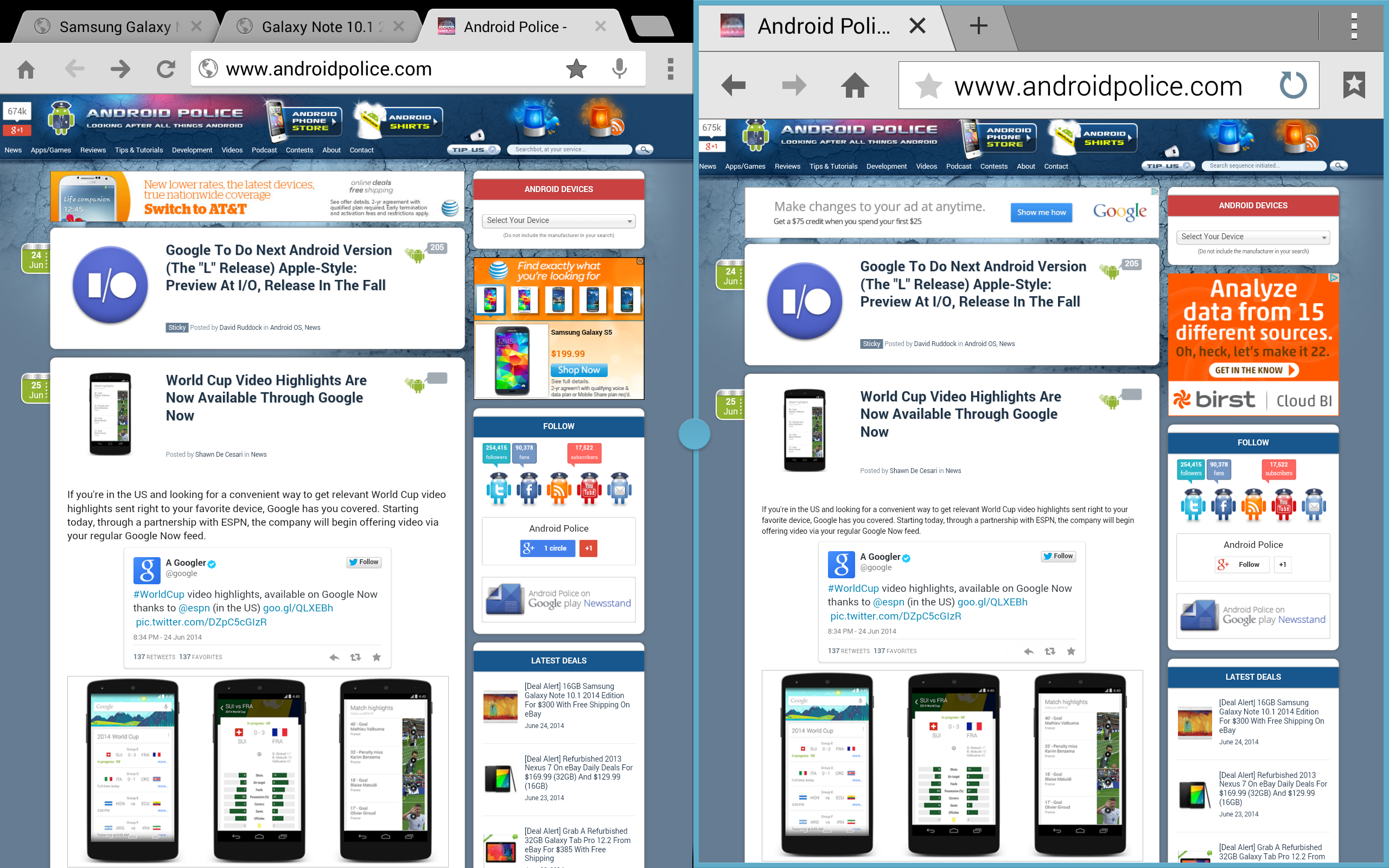The image size is (1389, 868).
Task: Select device from Android Devices dropdown
Action: click(556, 219)
